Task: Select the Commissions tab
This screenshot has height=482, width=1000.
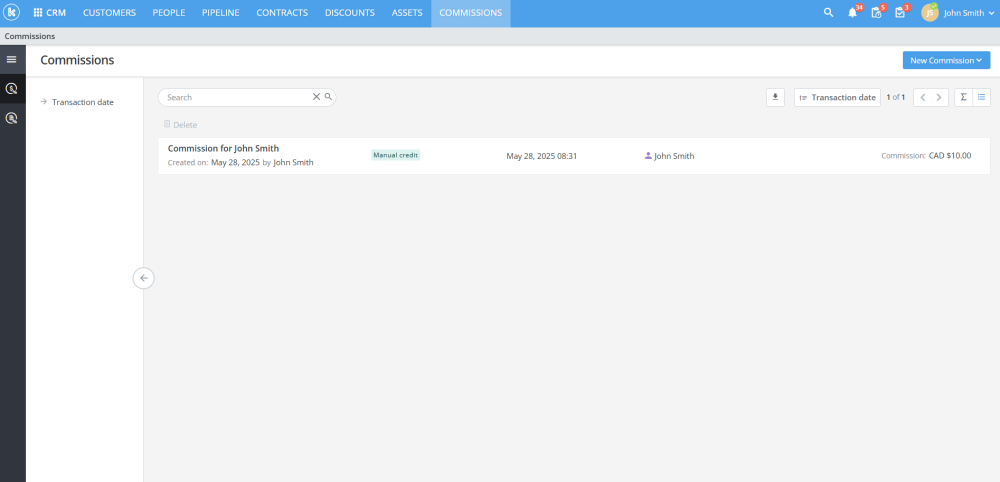Action: pyautogui.click(x=471, y=13)
